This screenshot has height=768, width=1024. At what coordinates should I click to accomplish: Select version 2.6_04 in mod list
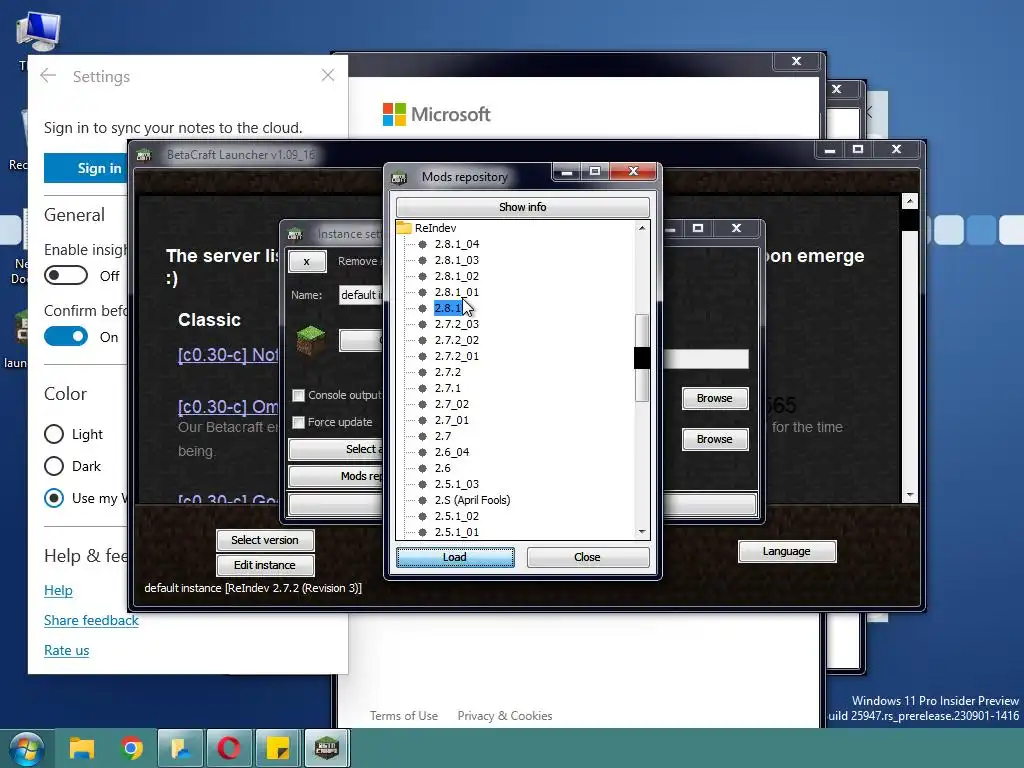point(452,452)
